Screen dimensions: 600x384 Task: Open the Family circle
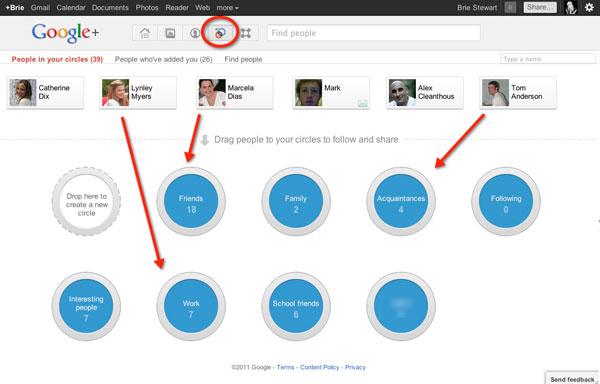click(x=296, y=201)
